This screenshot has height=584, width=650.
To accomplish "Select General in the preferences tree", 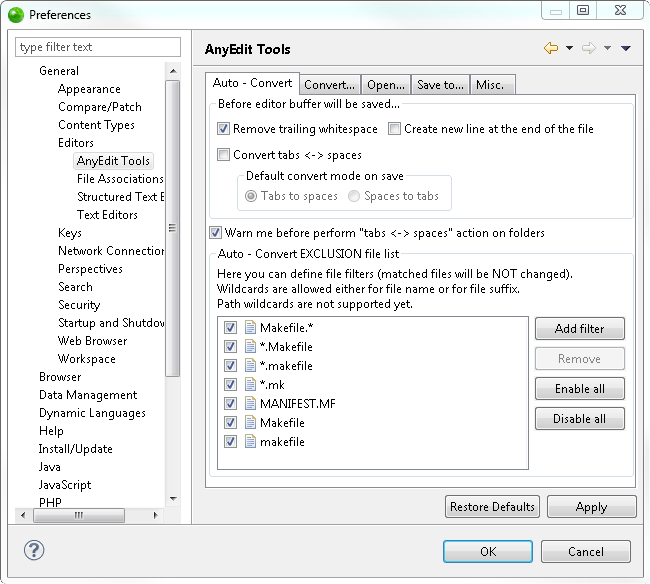I will 59,71.
